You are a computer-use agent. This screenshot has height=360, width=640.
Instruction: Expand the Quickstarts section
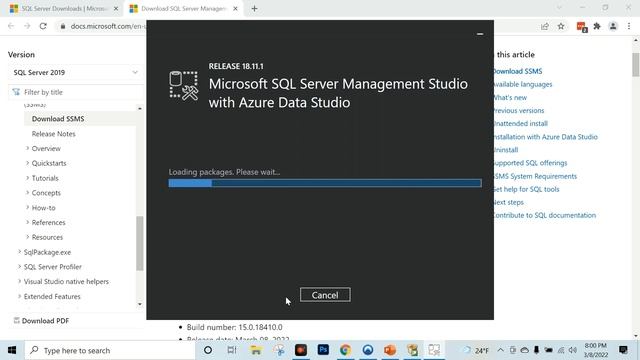pos(27,163)
